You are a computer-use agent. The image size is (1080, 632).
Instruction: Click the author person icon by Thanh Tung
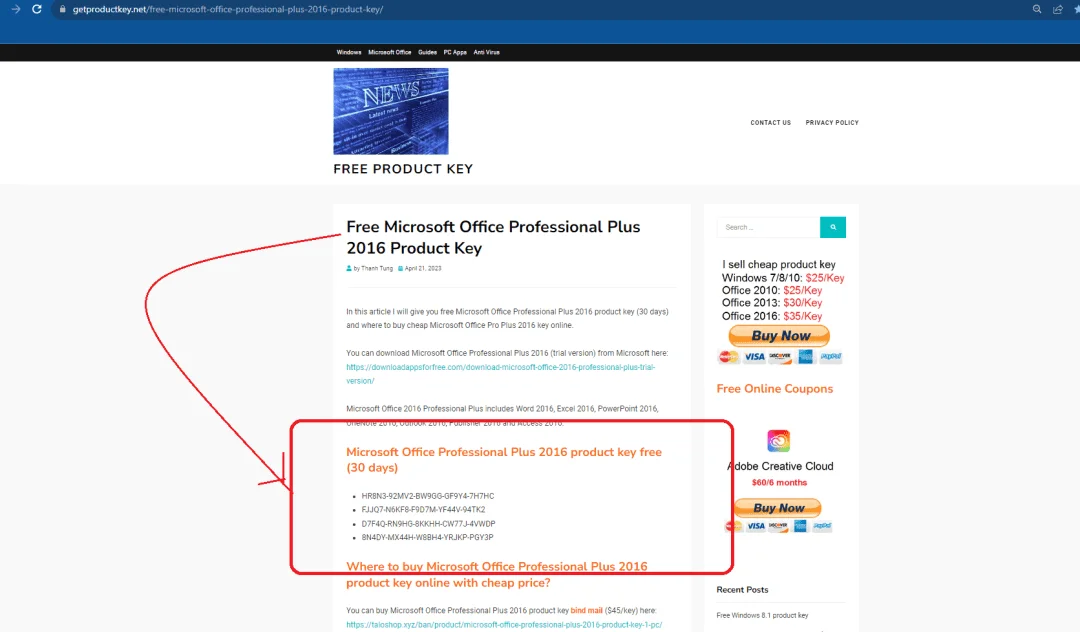pyautogui.click(x=349, y=268)
